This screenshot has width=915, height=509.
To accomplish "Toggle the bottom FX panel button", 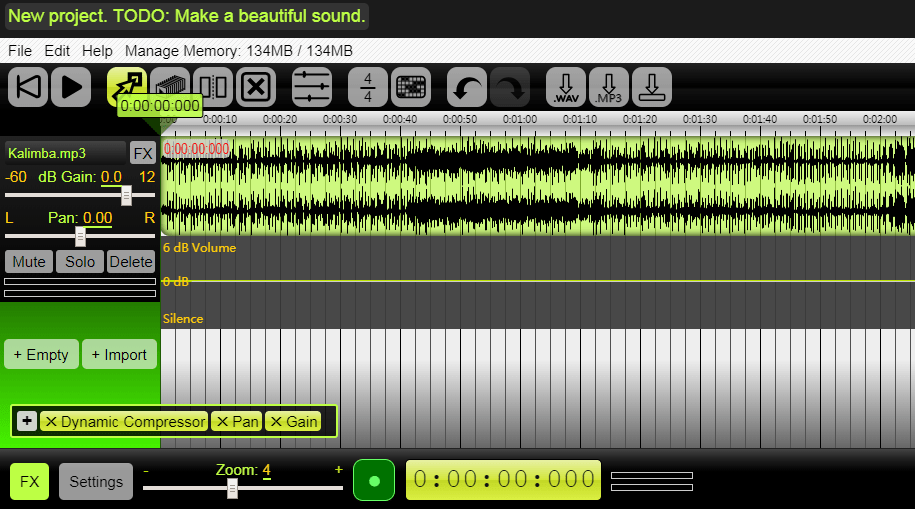I will (x=29, y=482).
